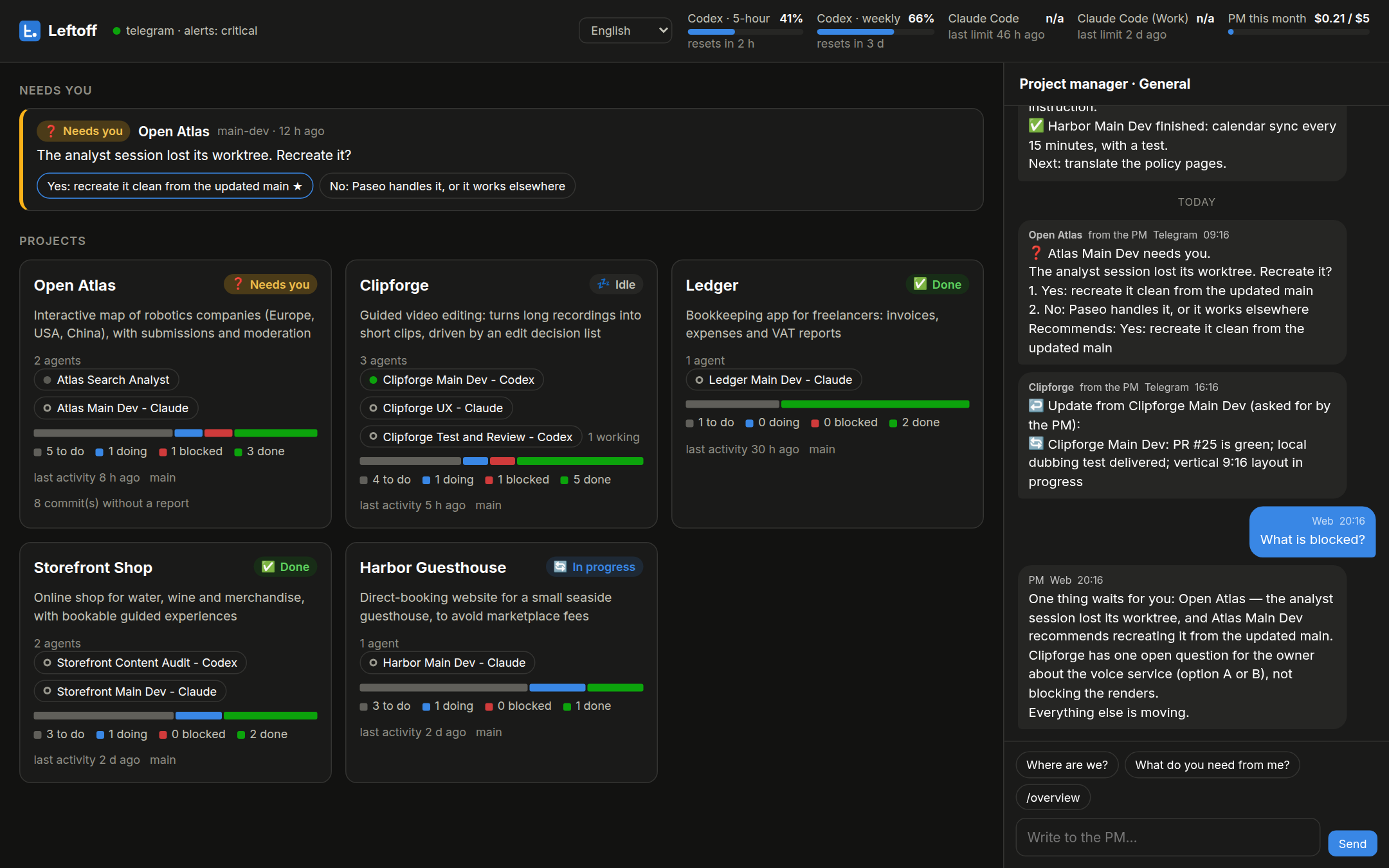Open the Ledger project title

pos(712,285)
